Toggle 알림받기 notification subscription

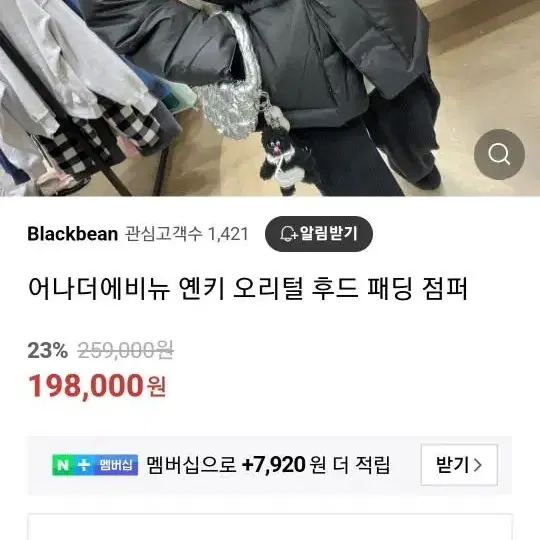[319, 234]
